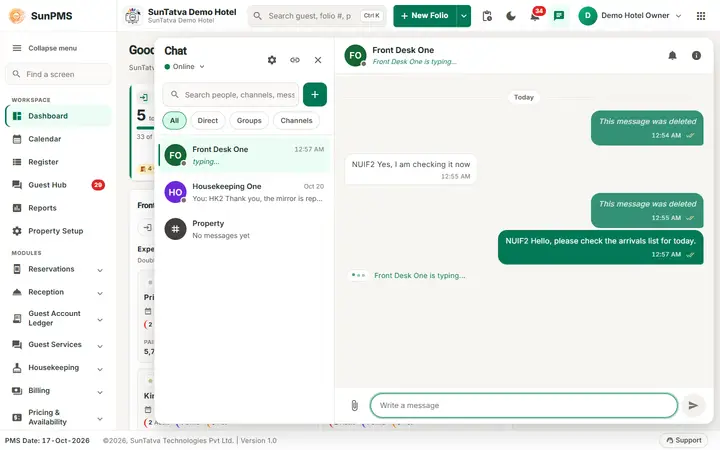
Task: Open notifications bell with 34 badge
Action: (535, 16)
